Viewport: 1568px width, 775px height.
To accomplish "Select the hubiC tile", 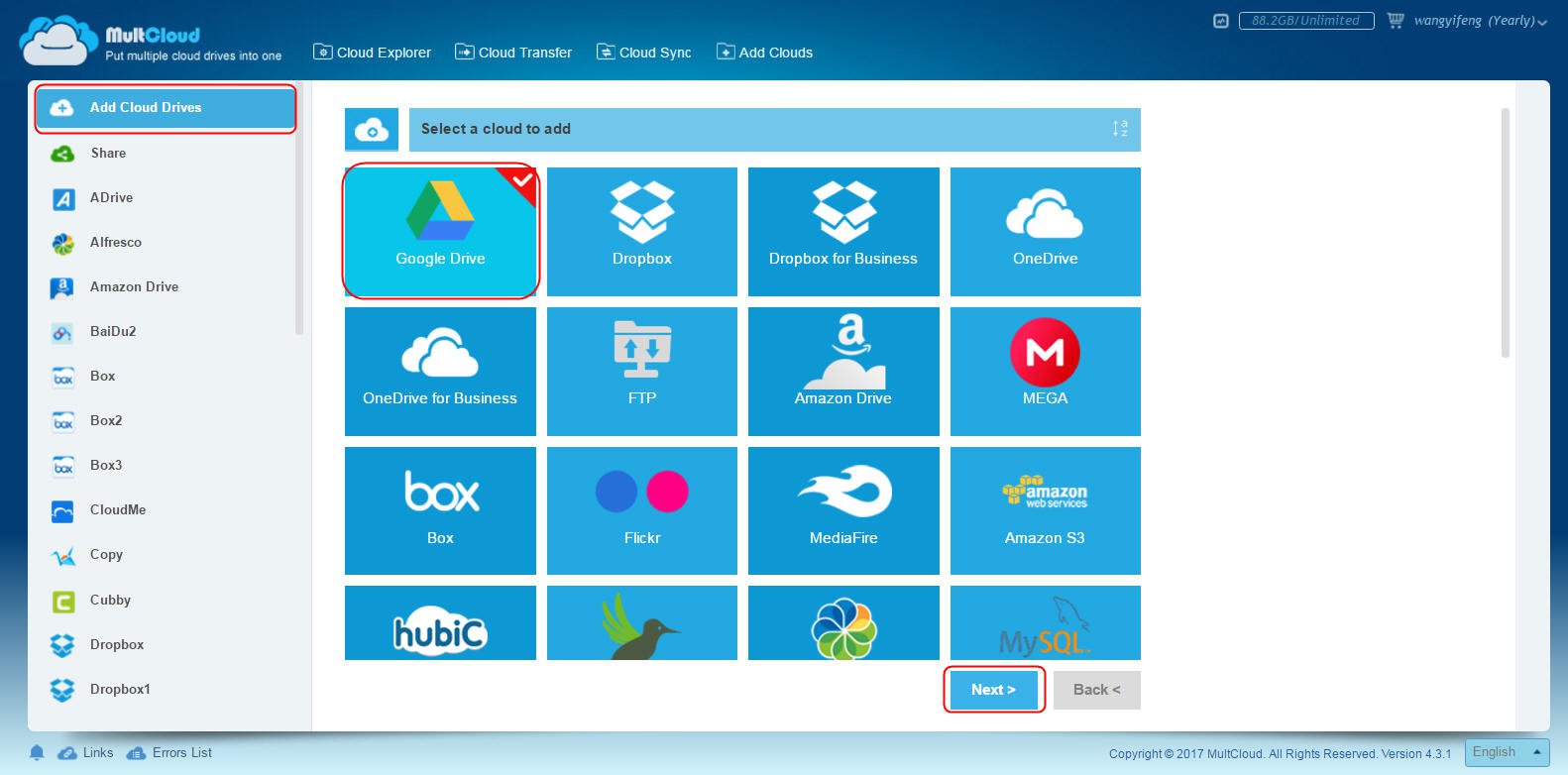I will [440, 623].
